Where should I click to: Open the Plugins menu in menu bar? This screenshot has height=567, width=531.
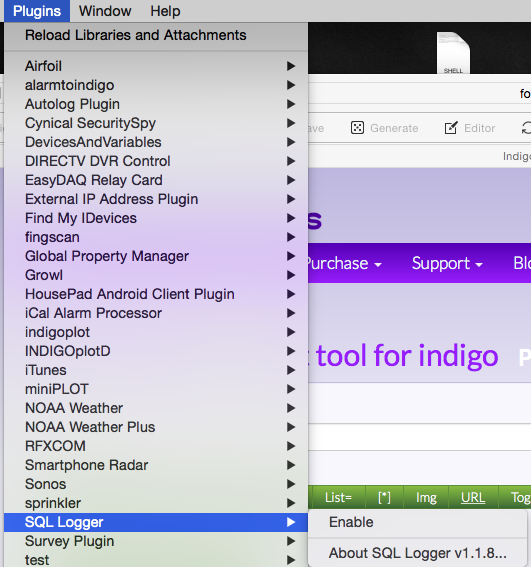[37, 11]
